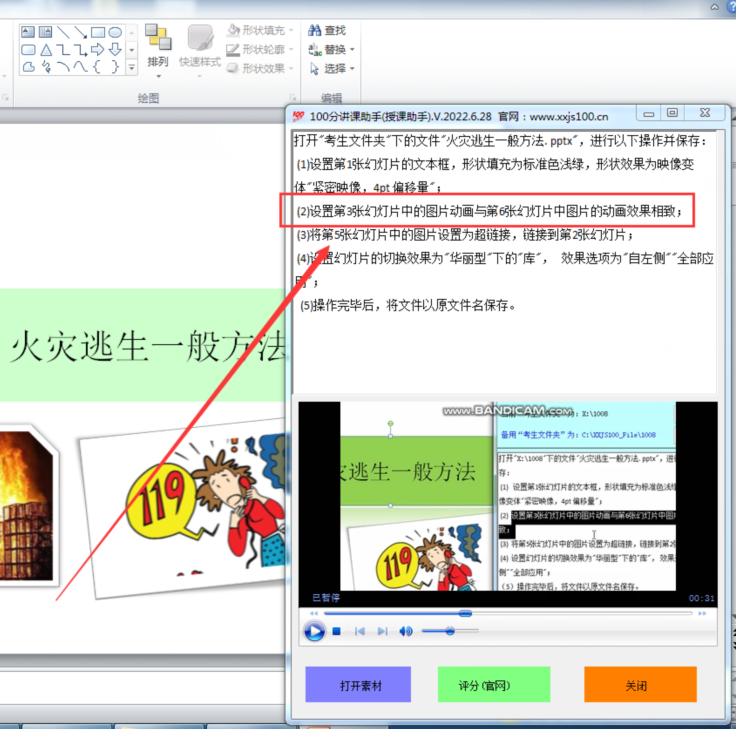
Task: Stop the tutorial video playback
Action: [337, 631]
